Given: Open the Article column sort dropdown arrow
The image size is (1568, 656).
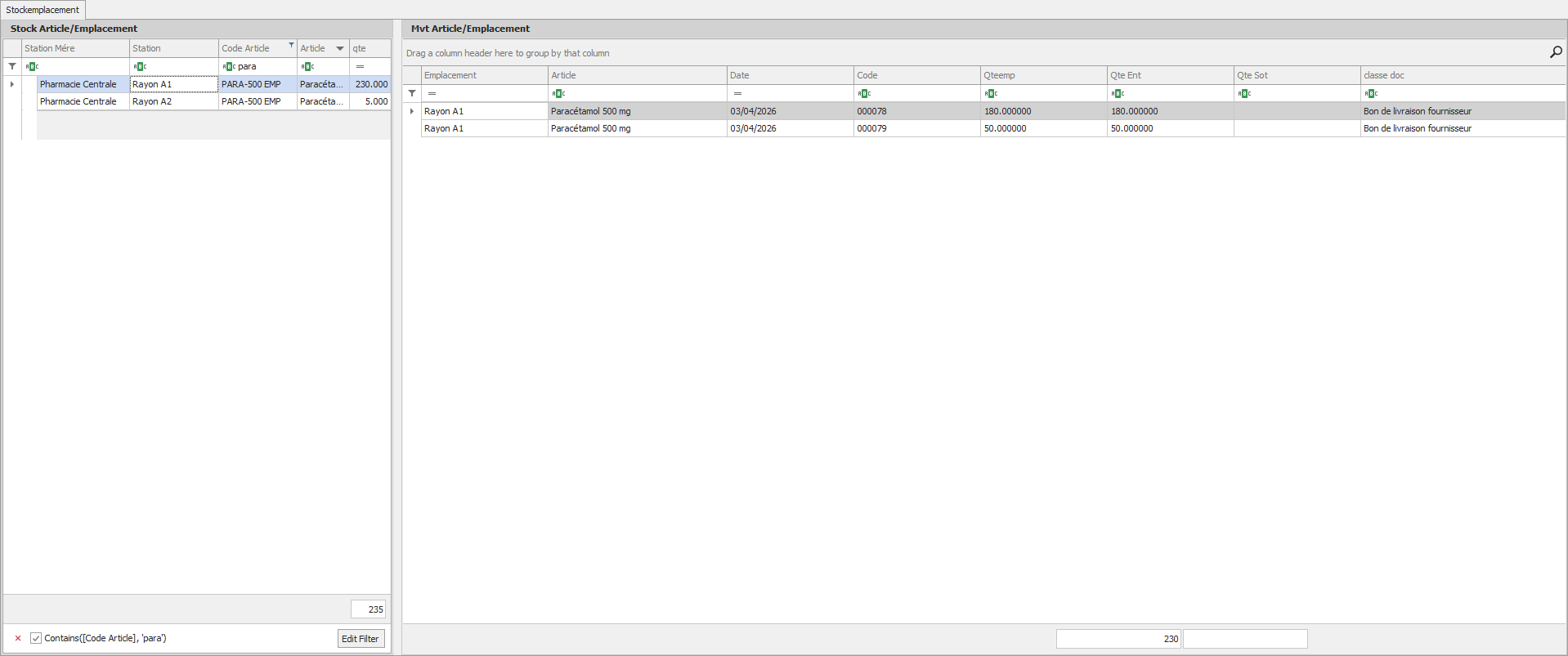Looking at the screenshot, I should pos(340,49).
